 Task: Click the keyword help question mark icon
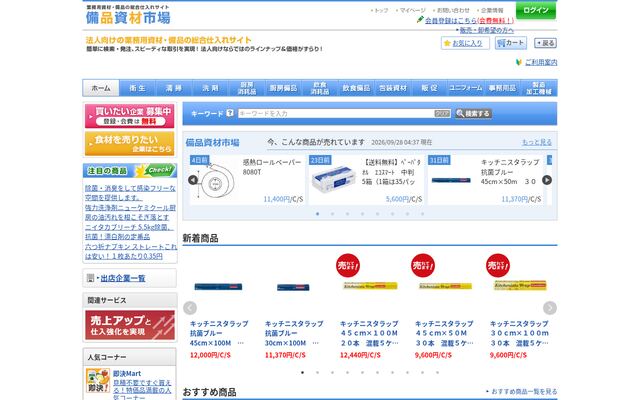click(230, 113)
